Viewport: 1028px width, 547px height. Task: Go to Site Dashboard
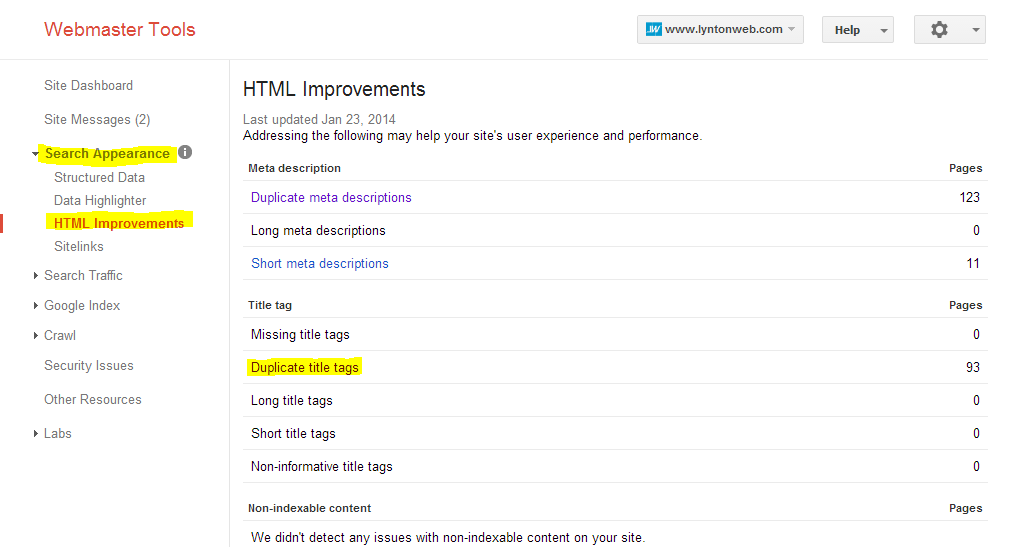[89, 85]
